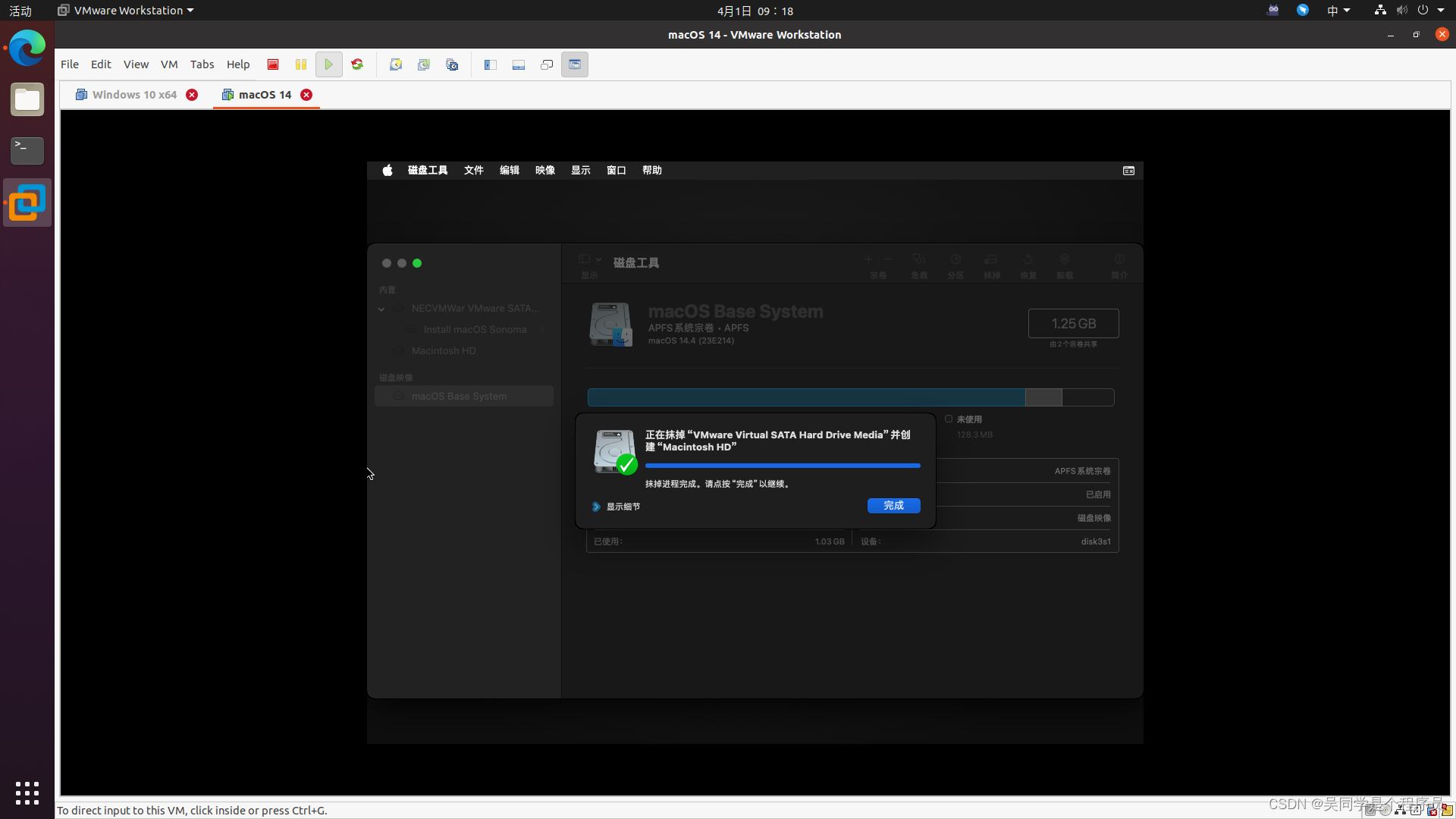Expand the 显示细节 disclosure arrow

coord(596,507)
